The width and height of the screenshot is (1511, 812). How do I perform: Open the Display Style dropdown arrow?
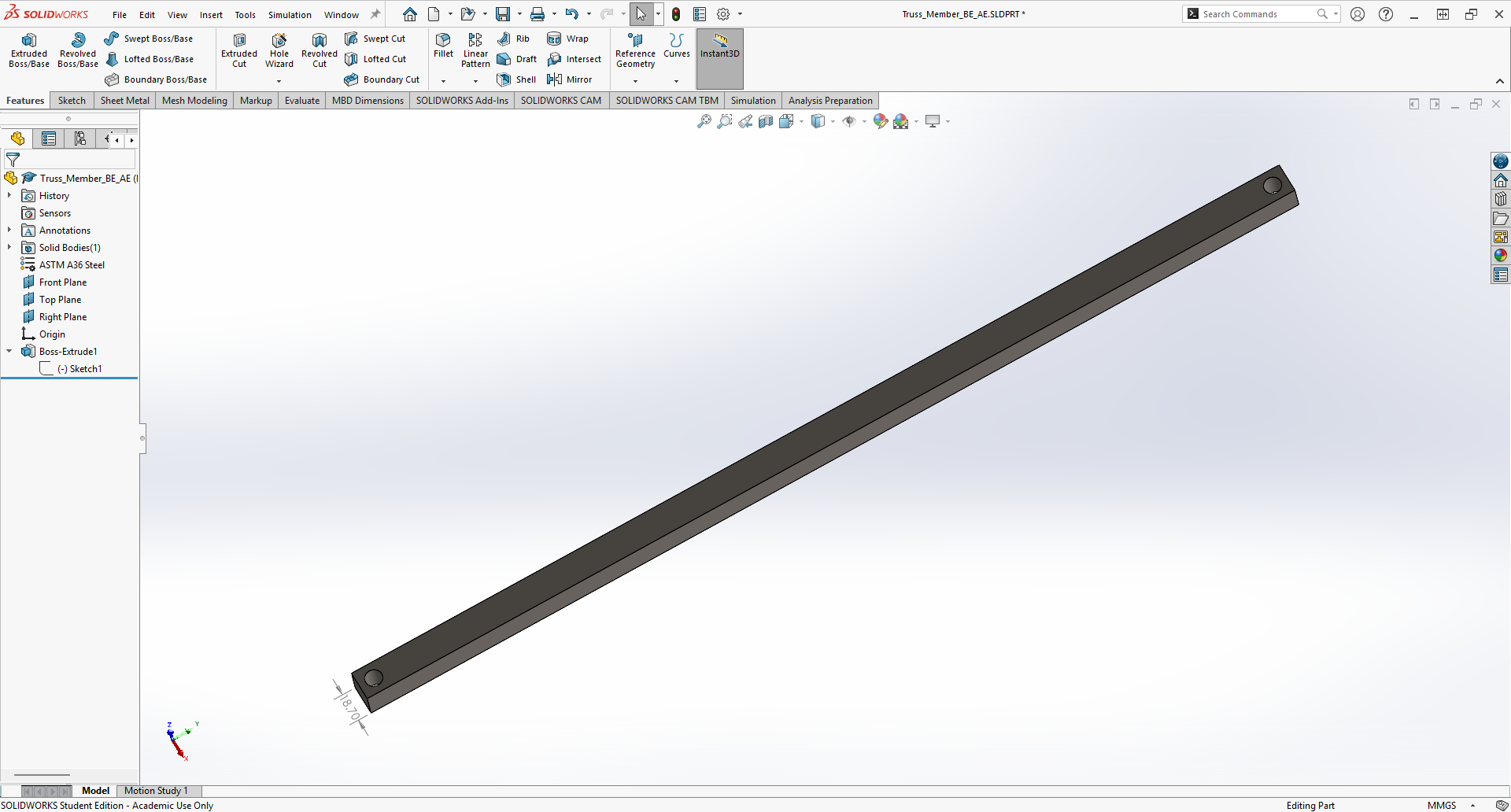click(833, 121)
